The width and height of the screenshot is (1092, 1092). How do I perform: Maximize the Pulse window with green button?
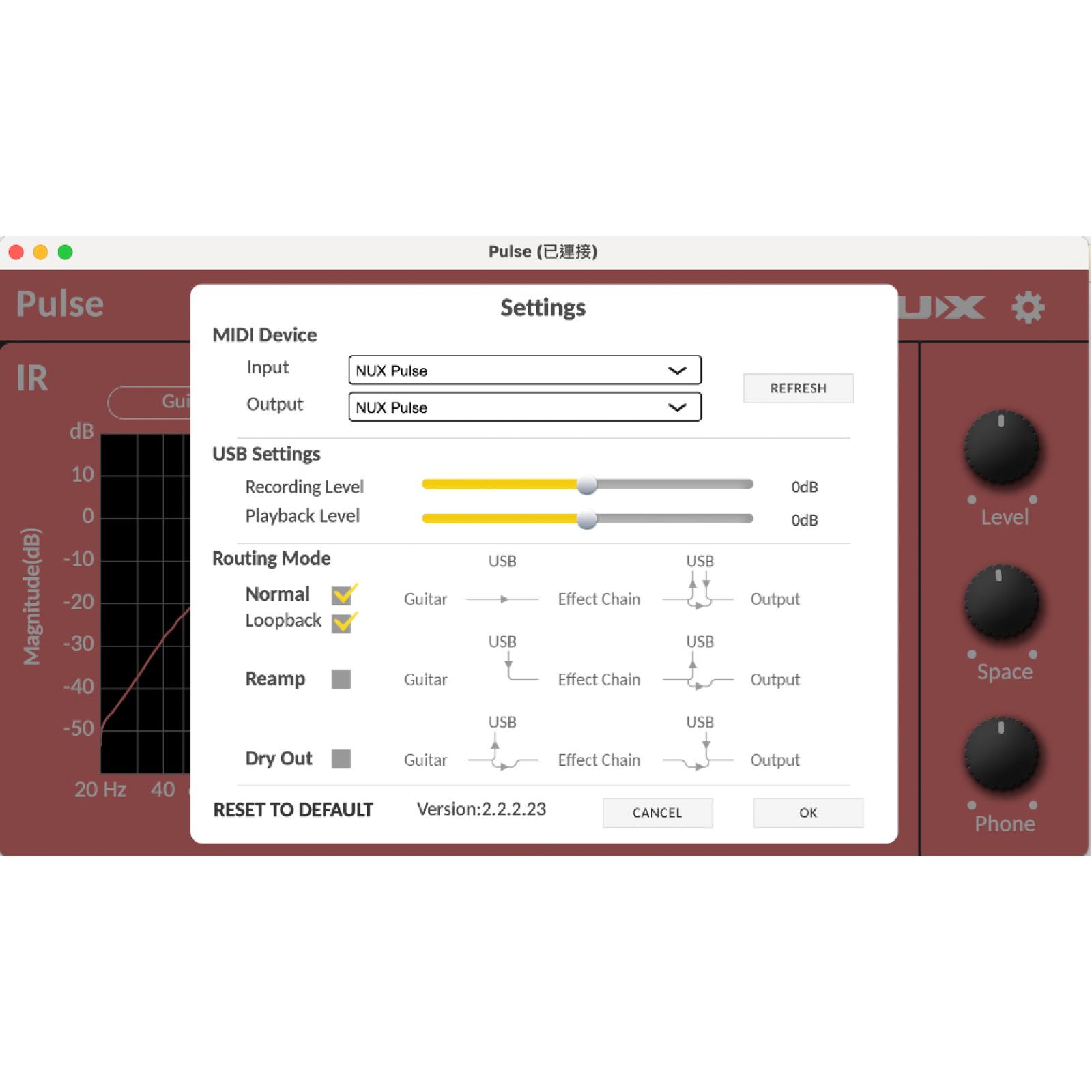point(66,253)
